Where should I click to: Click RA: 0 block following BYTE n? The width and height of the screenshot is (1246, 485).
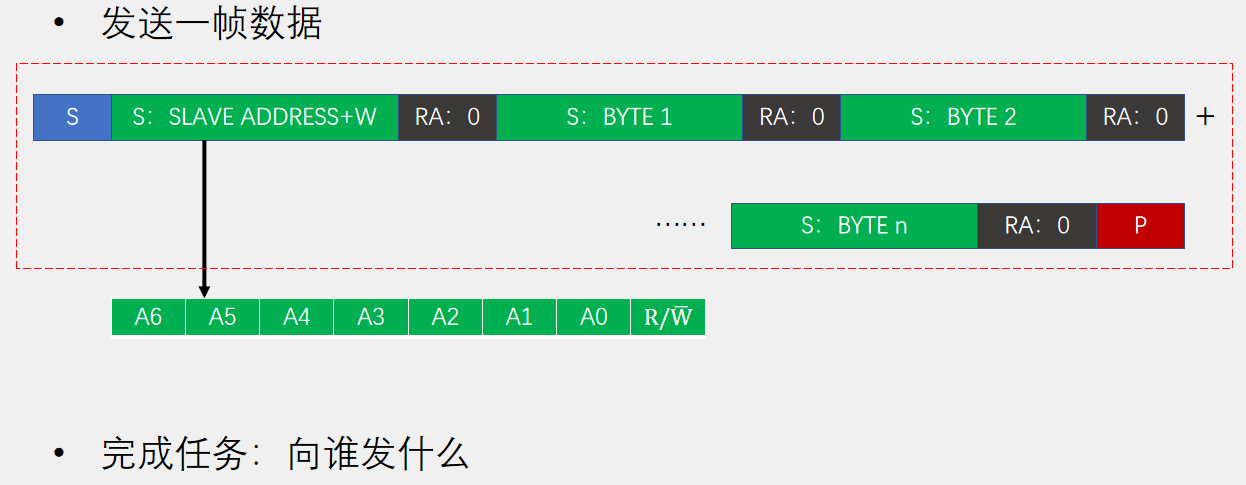point(1037,226)
